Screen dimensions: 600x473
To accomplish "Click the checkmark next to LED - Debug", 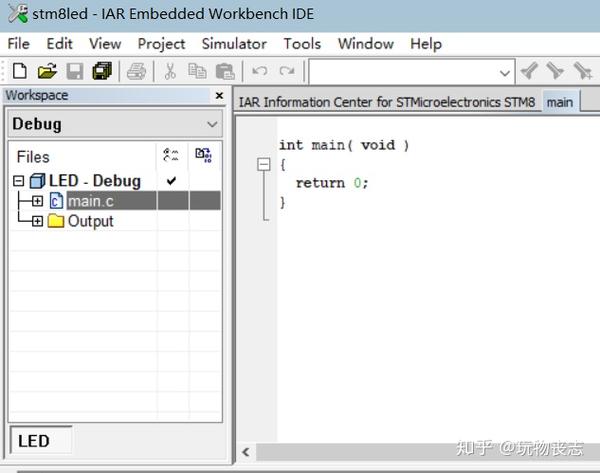I will point(171,181).
